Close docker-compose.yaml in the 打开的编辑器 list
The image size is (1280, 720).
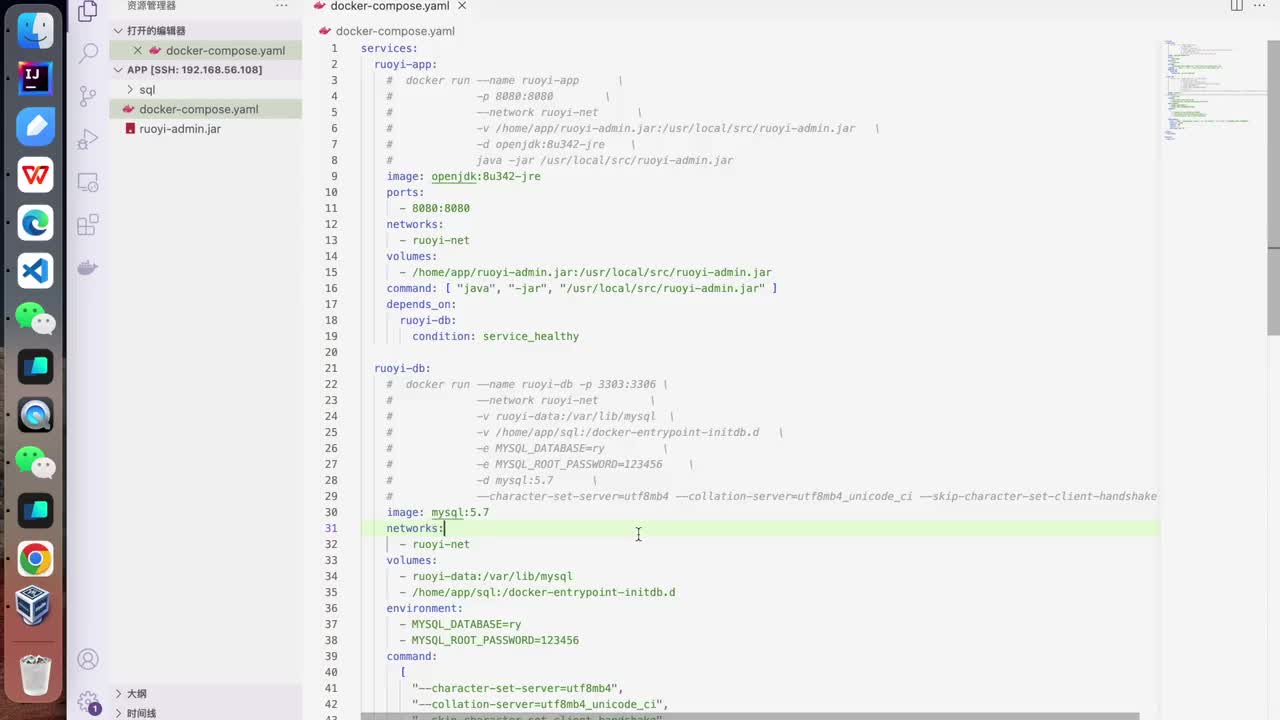tap(138, 50)
